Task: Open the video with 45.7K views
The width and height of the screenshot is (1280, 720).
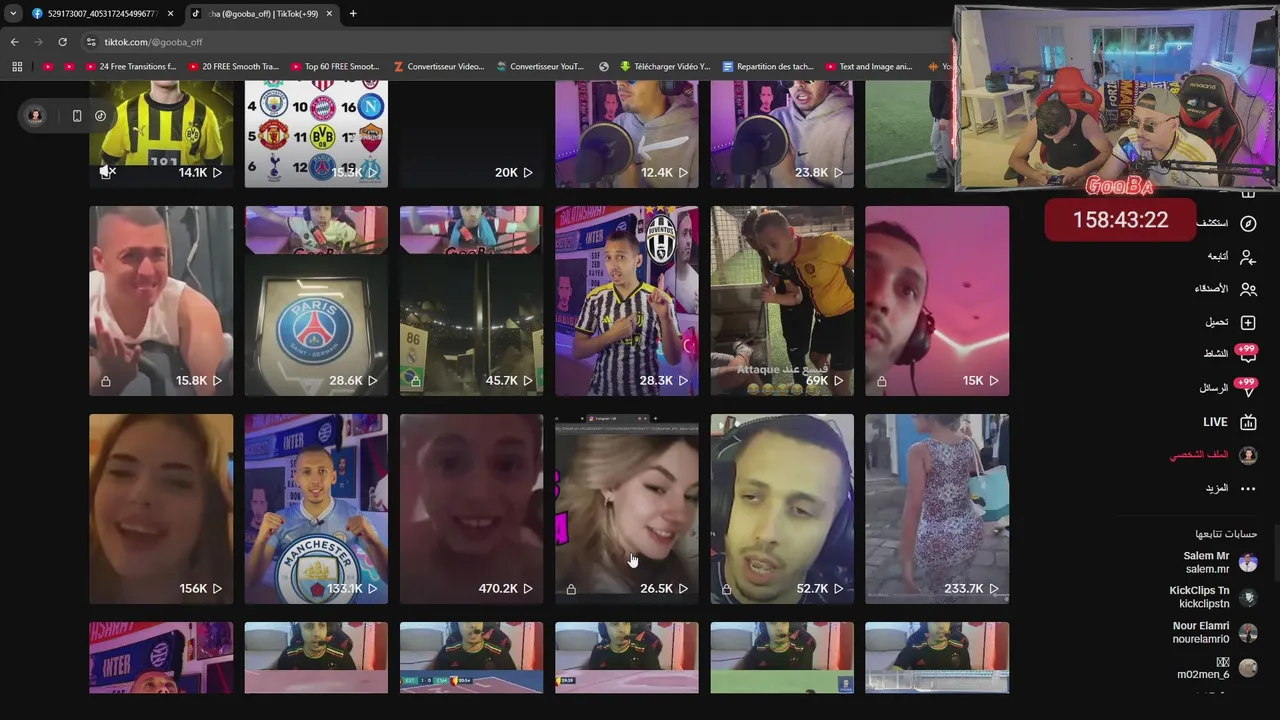Action: click(471, 301)
